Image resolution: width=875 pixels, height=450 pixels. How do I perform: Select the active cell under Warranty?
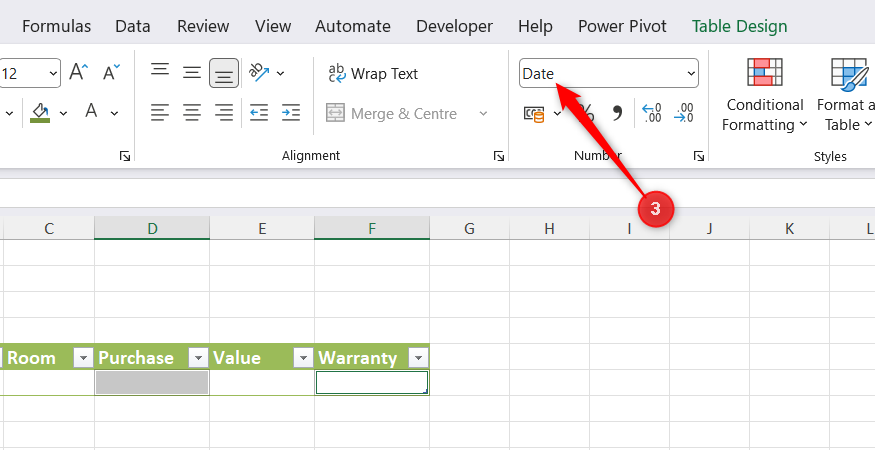tap(372, 382)
